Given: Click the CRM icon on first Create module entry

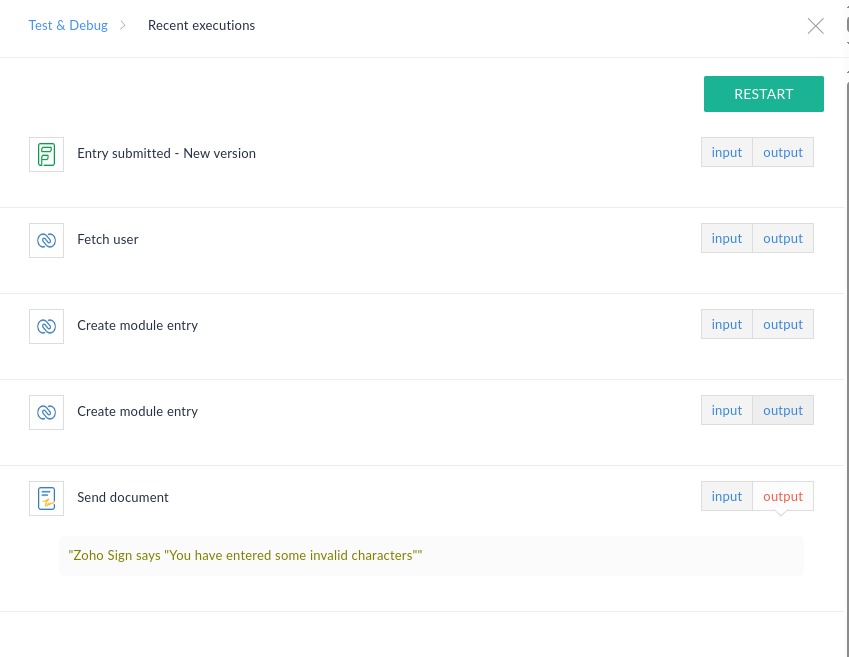Looking at the screenshot, I should [46, 326].
